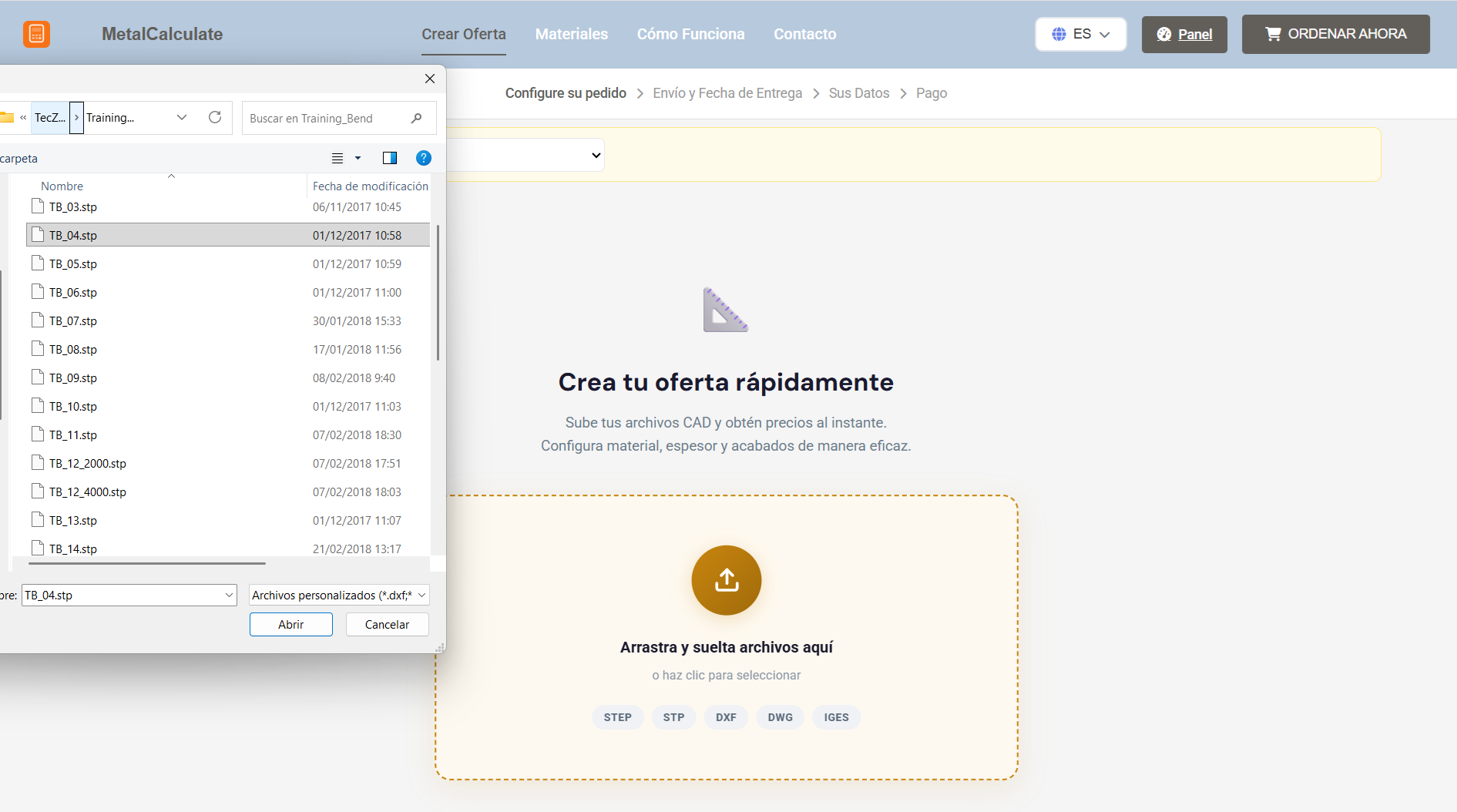
Task: Click the upload arrow icon in the drop zone
Action: (725, 580)
